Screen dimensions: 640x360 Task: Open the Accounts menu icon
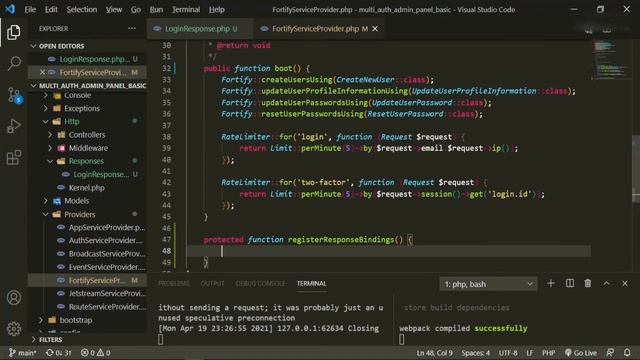point(14,298)
